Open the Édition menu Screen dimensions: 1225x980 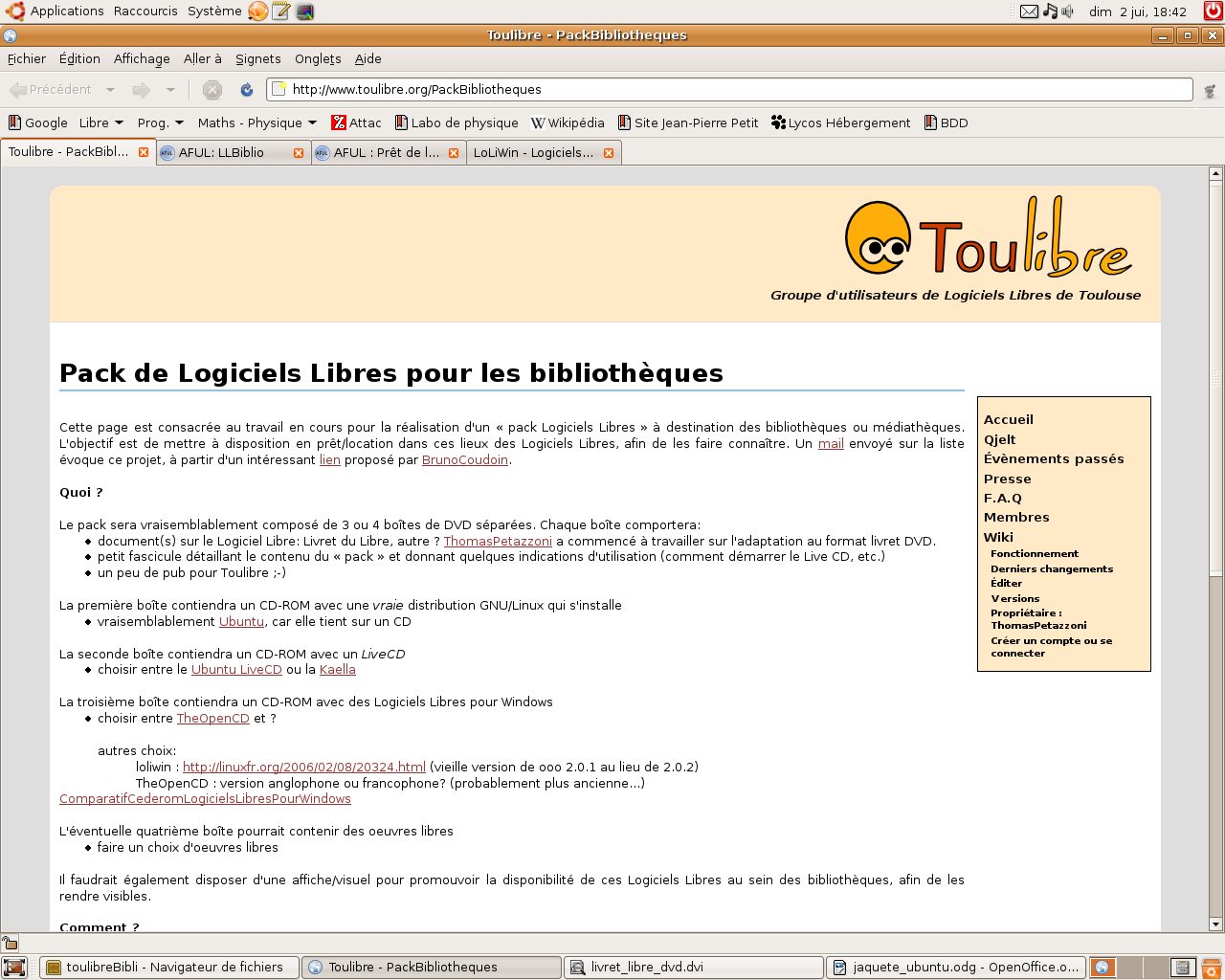click(x=79, y=58)
